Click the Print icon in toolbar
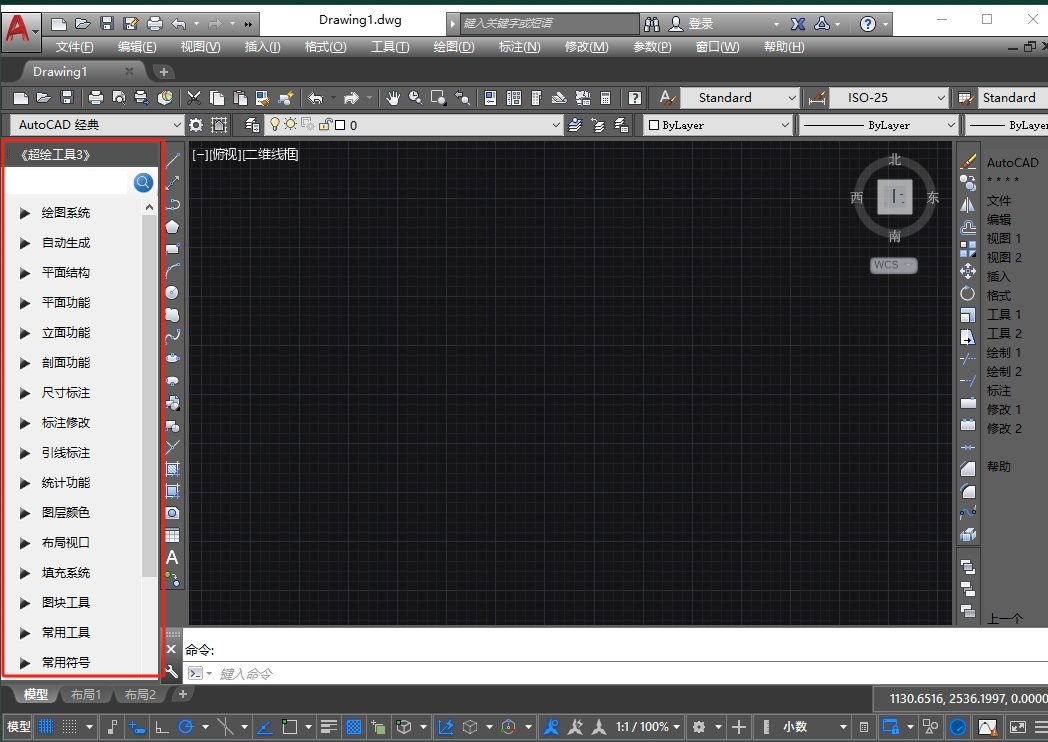Screen dimensions: 1048x742 95,98
